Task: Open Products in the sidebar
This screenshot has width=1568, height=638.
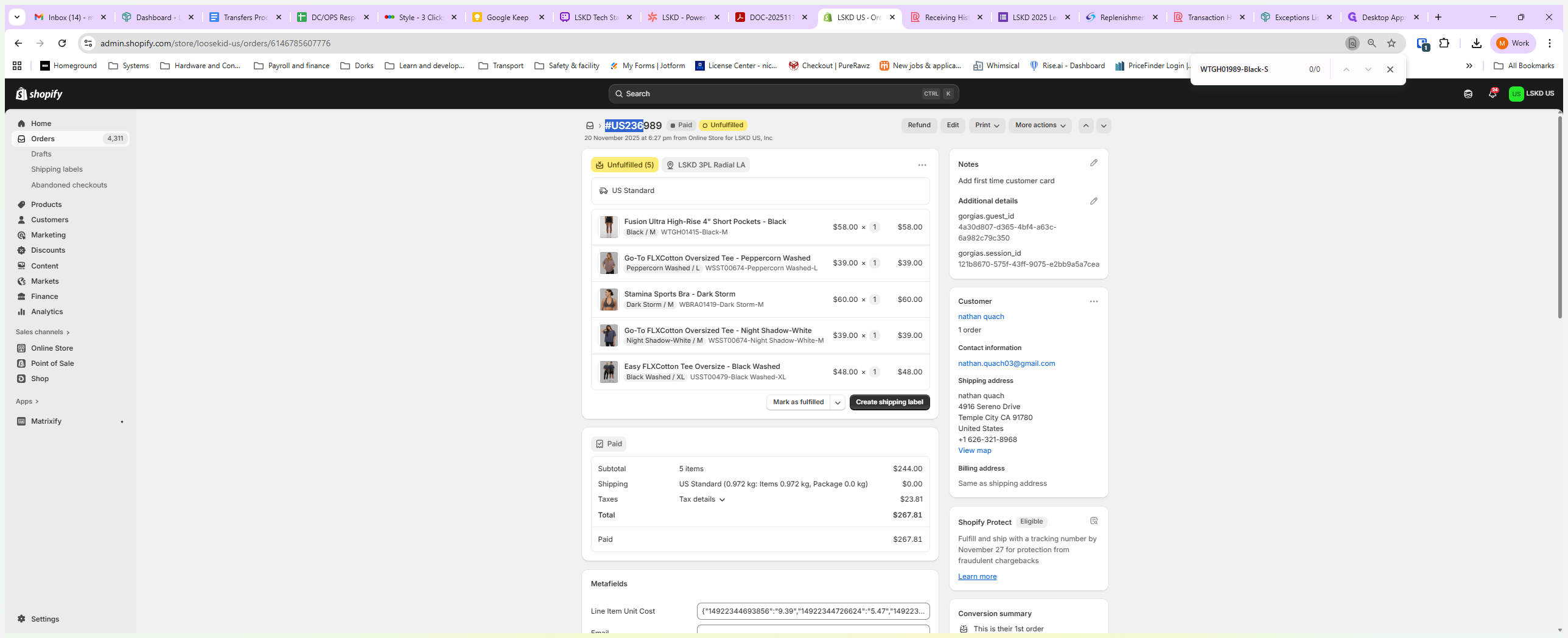Action: pos(46,205)
